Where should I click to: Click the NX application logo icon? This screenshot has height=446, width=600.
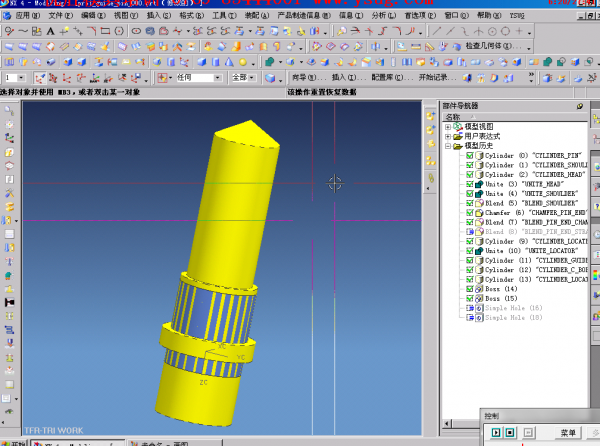7,16
